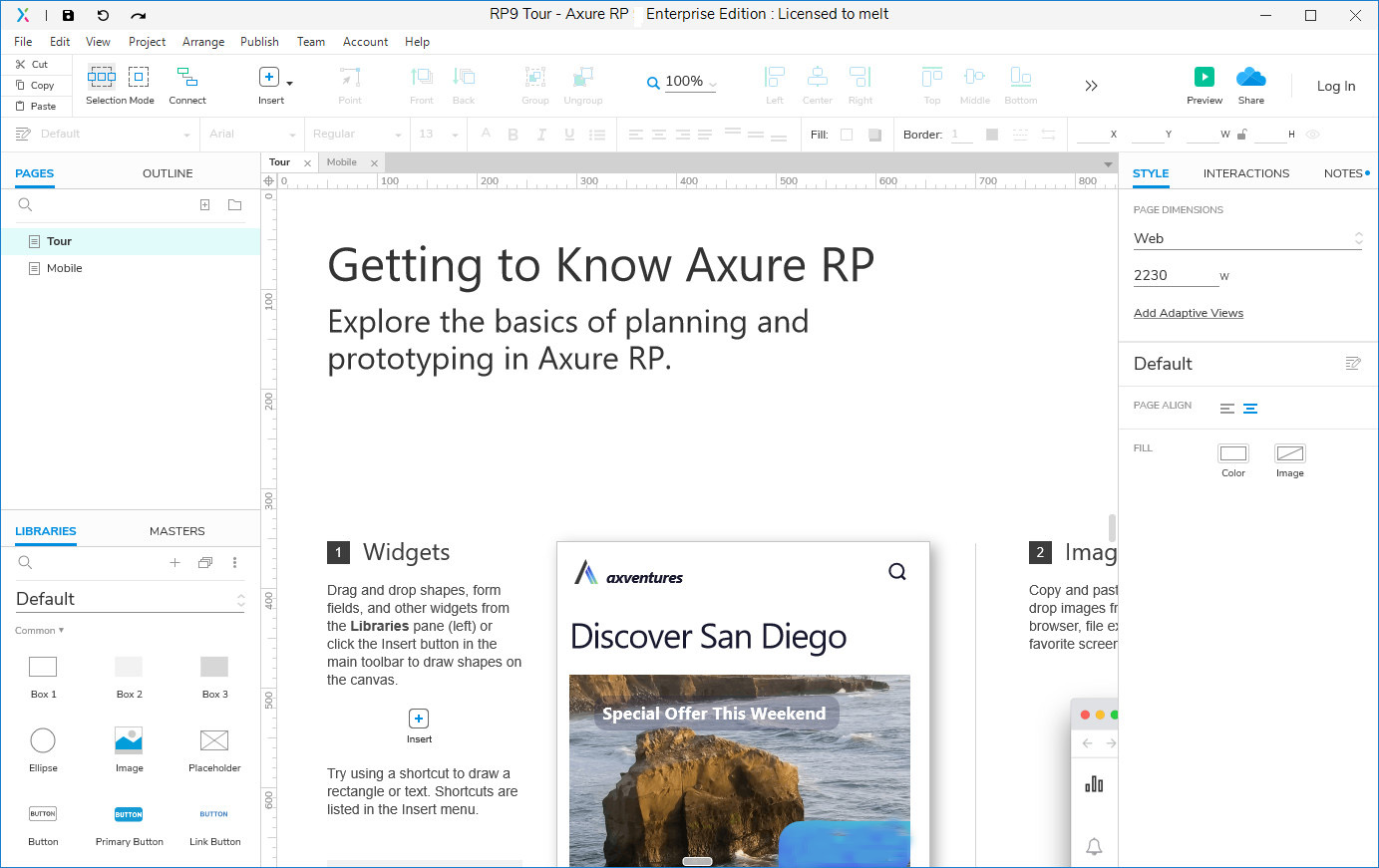
Task: Switch to the OUTLINE tab
Action: coord(168,173)
